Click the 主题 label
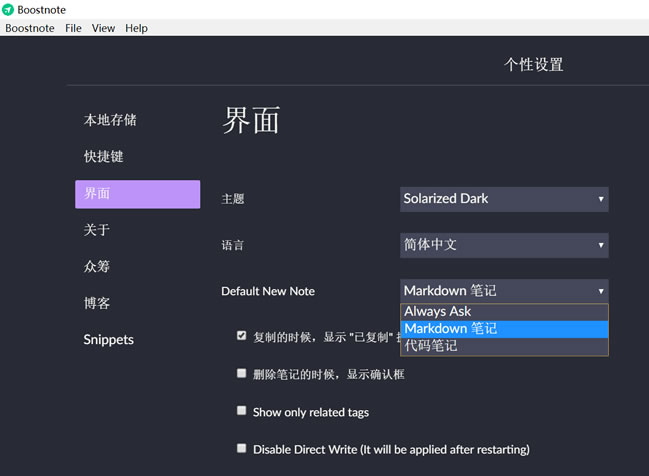This screenshot has width=649, height=476. pyautogui.click(x=233, y=199)
